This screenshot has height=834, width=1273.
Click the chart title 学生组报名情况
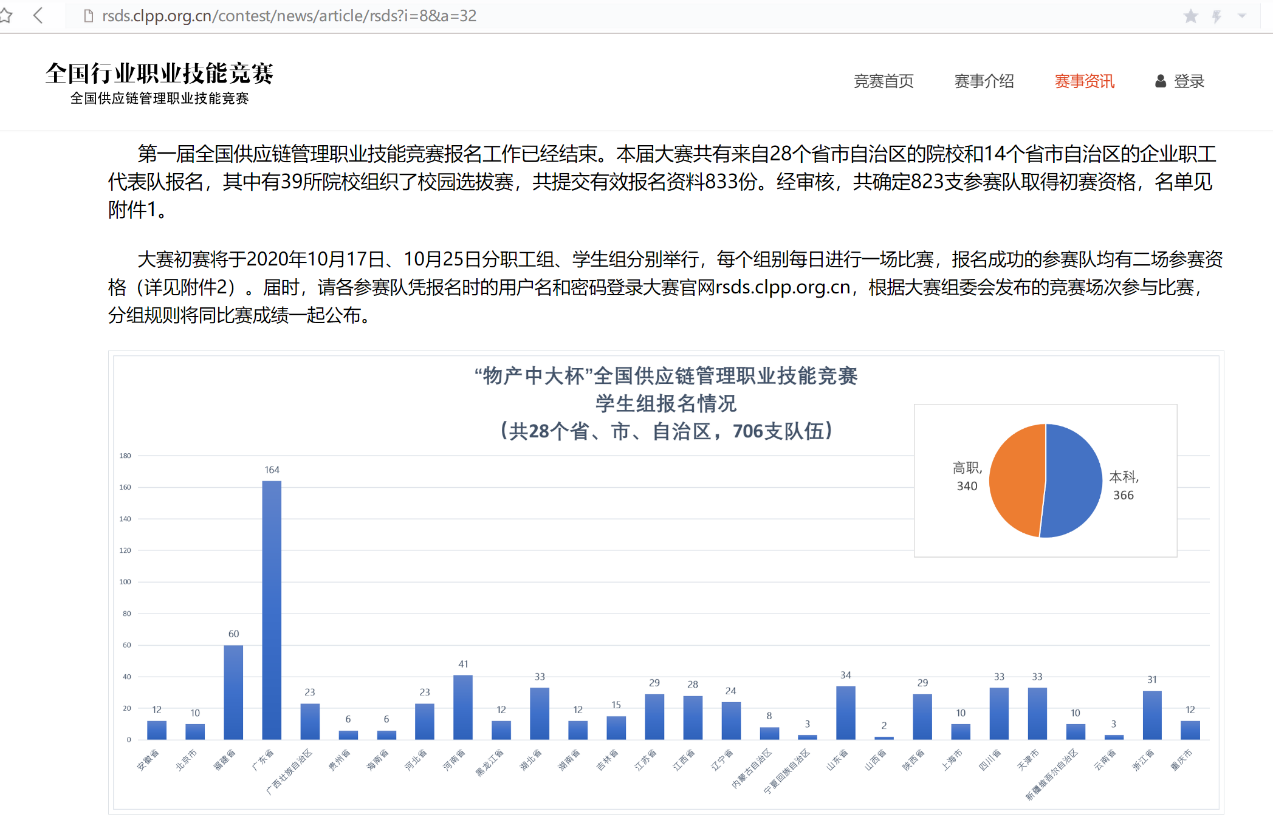pos(666,404)
